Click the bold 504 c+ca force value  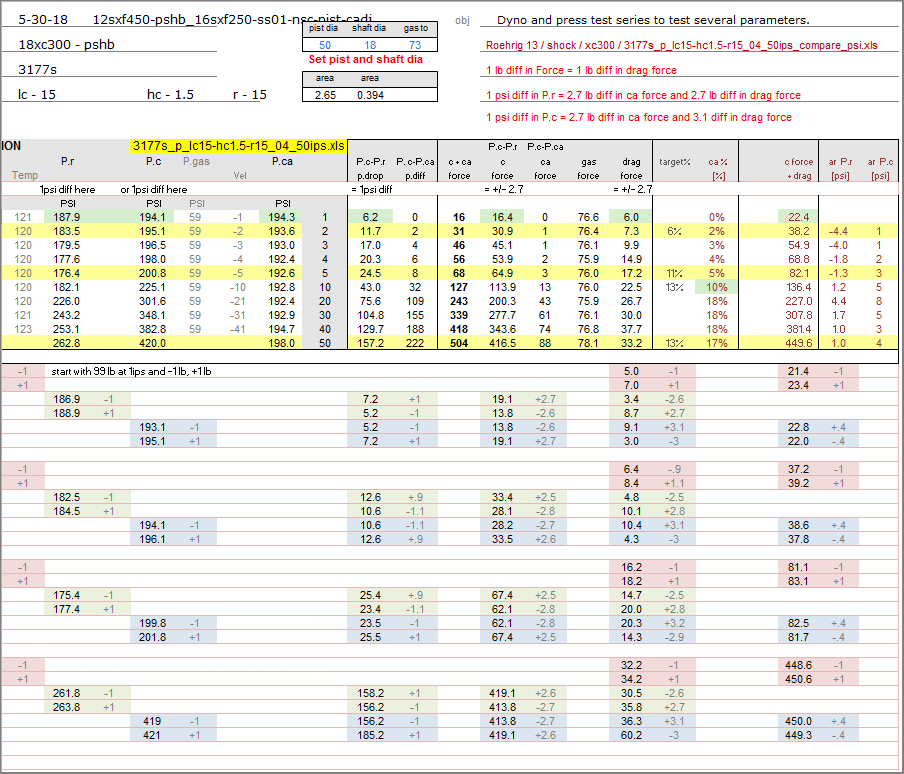coord(460,343)
